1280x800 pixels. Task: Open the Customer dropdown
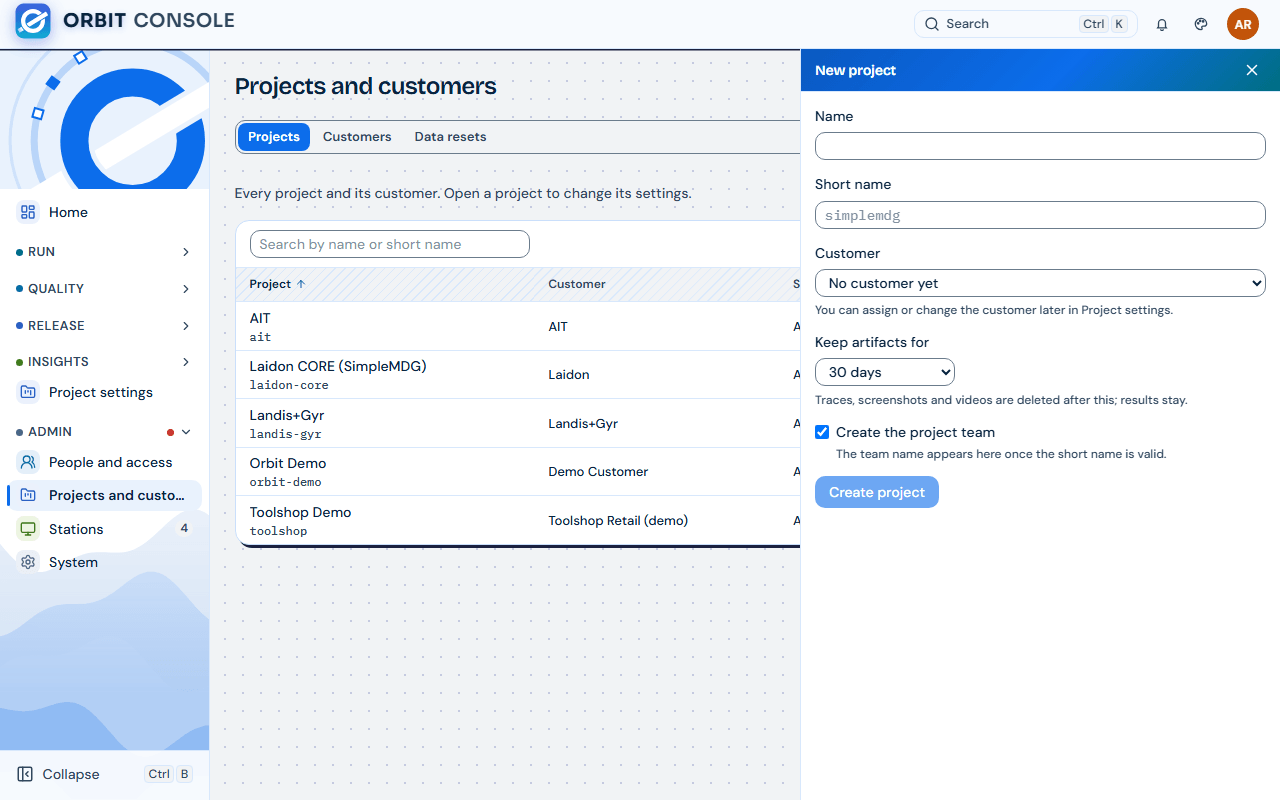1040,283
